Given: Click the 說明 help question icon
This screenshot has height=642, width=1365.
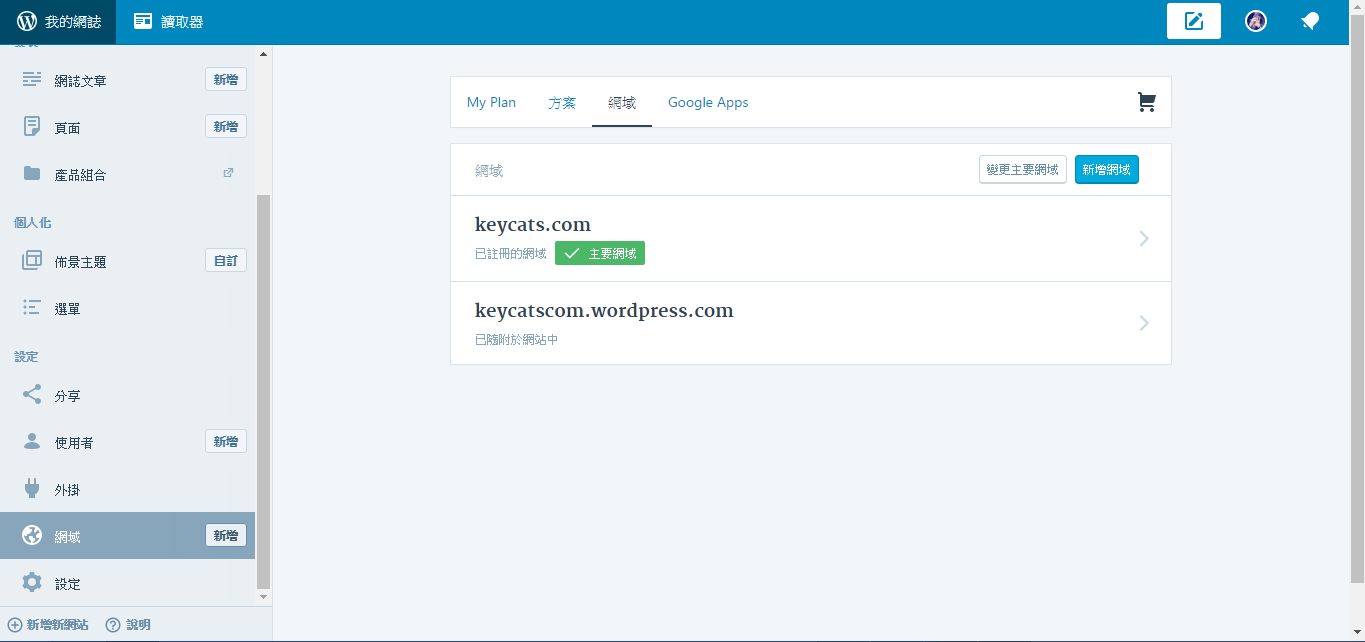Looking at the screenshot, I should coord(113,625).
